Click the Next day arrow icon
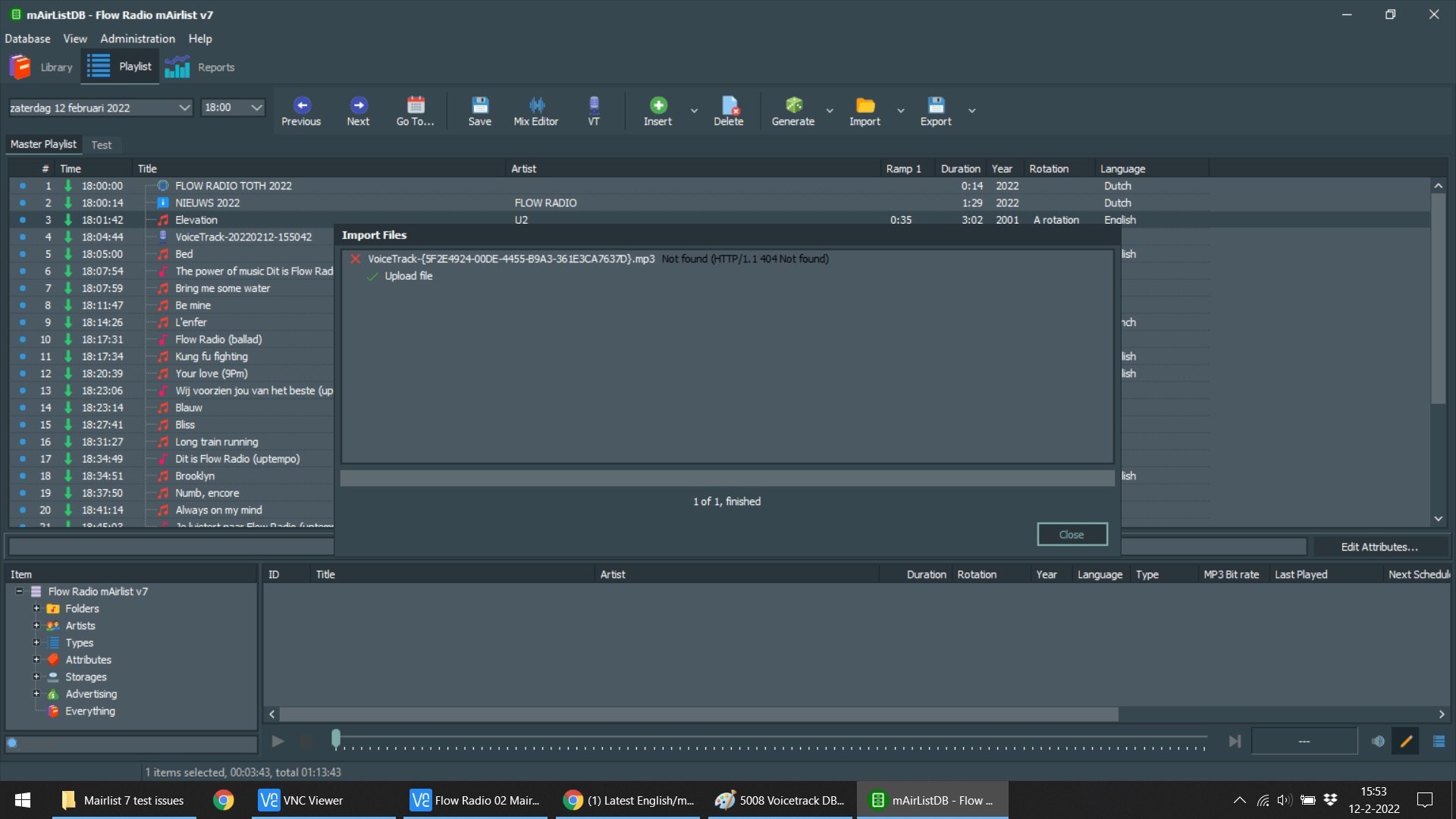 [x=359, y=105]
